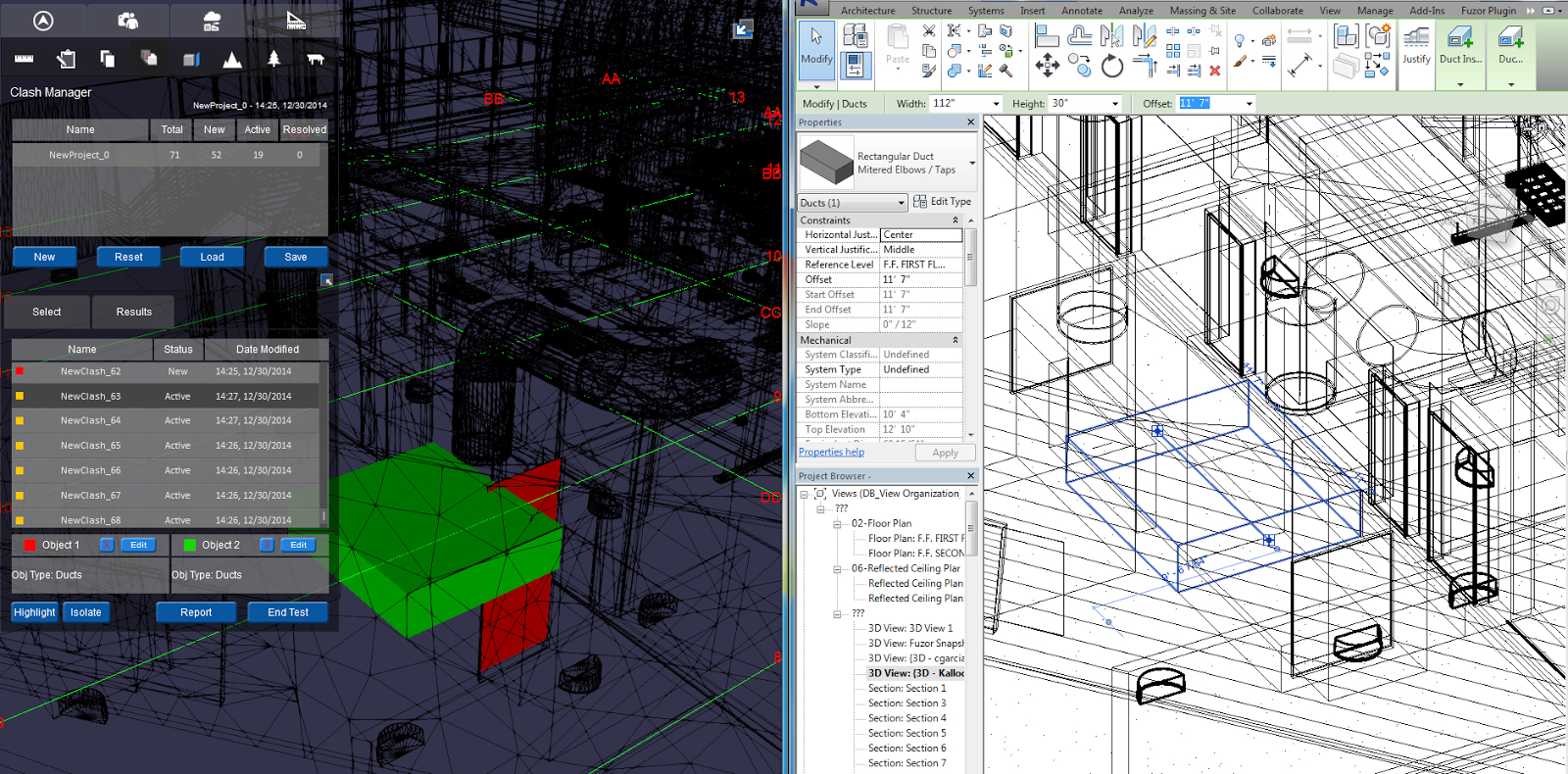1568x774 pixels.
Task: Open the Properties help link
Action: coord(831,453)
